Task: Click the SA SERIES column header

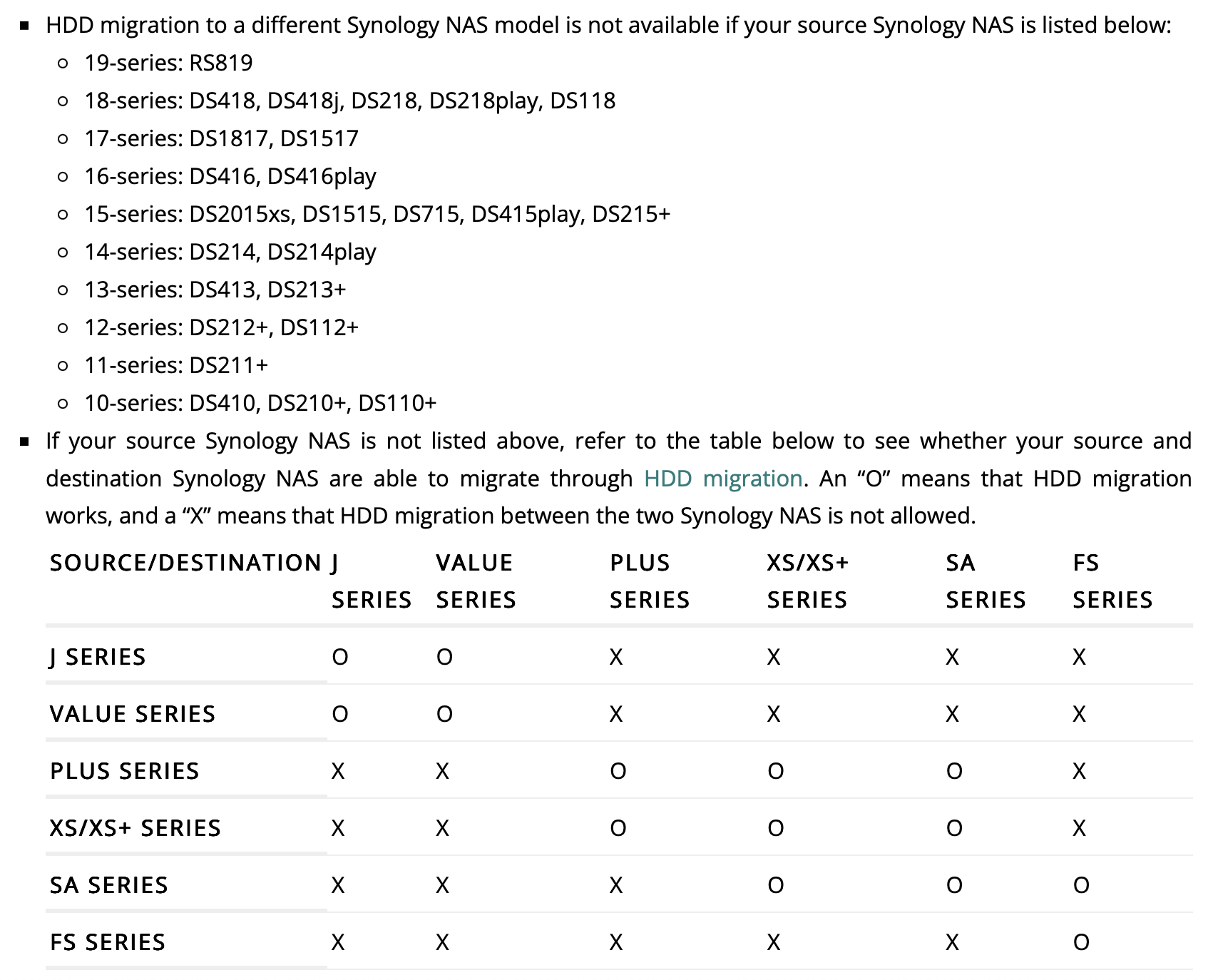Action: coord(986,581)
